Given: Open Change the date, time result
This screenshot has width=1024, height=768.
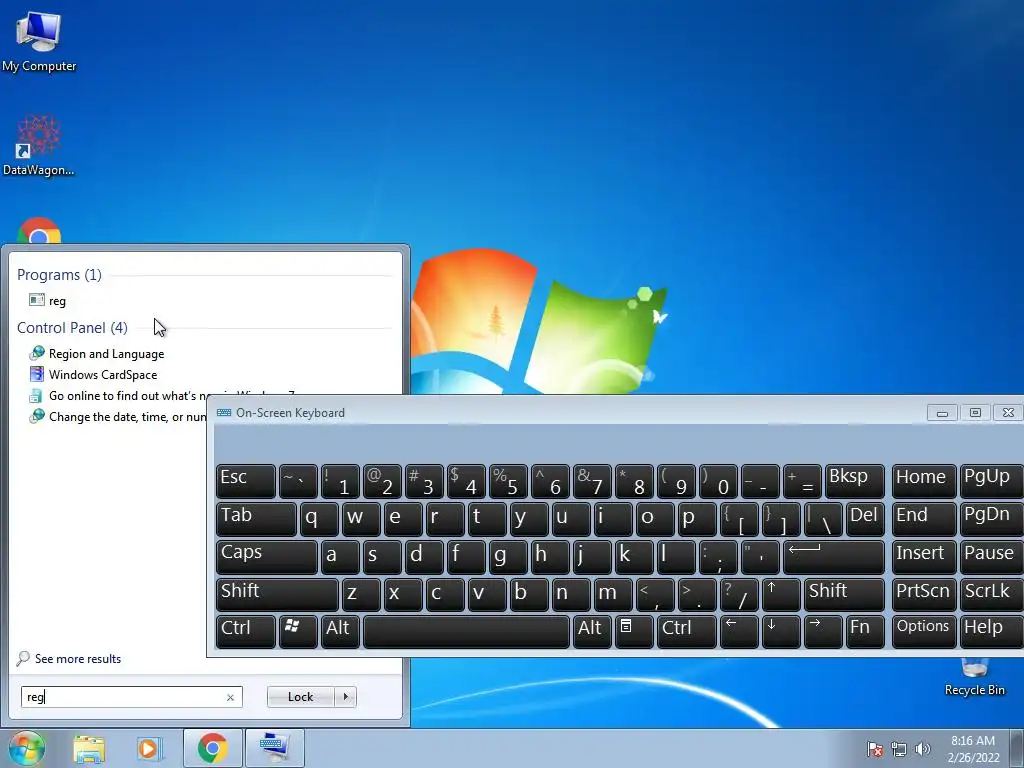Looking at the screenshot, I should coord(118,417).
